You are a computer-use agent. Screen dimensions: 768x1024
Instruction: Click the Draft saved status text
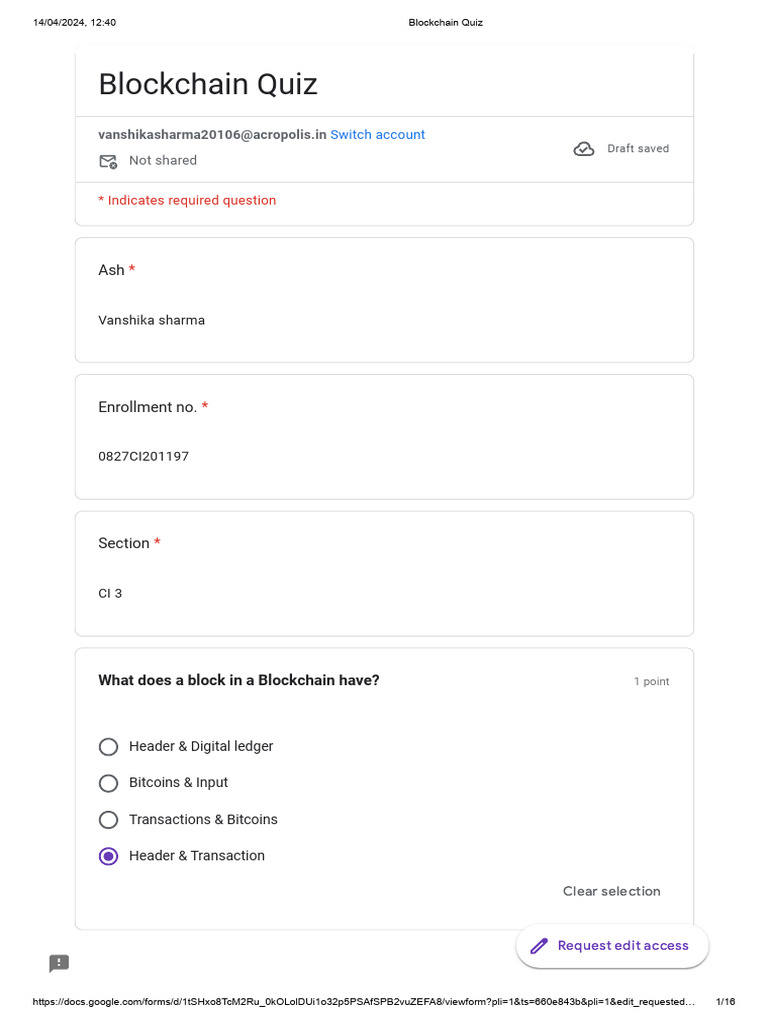[x=638, y=149]
